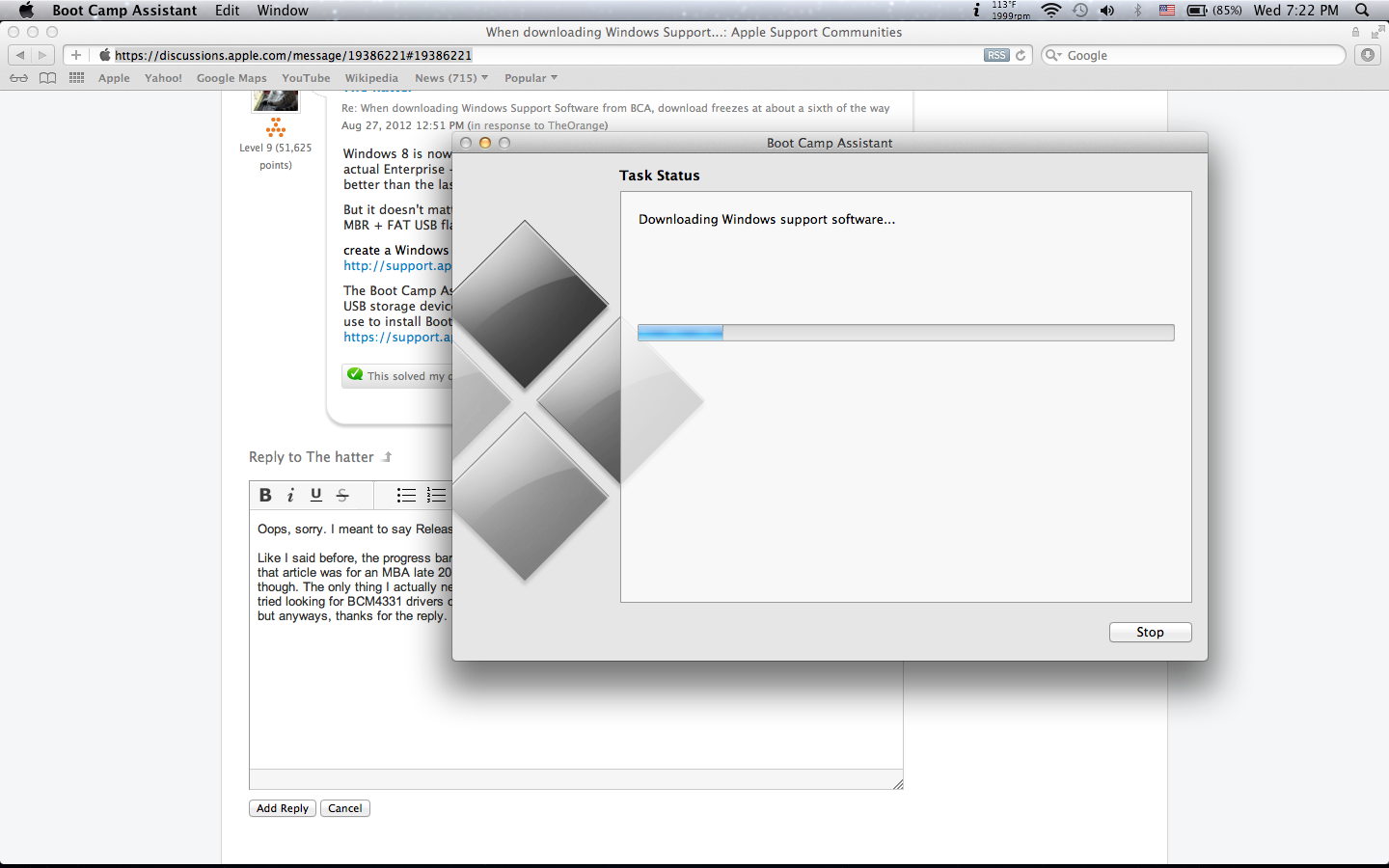Viewport: 1389px width, 868px height.
Task: Click the reply editor resize handle
Action: (x=897, y=783)
